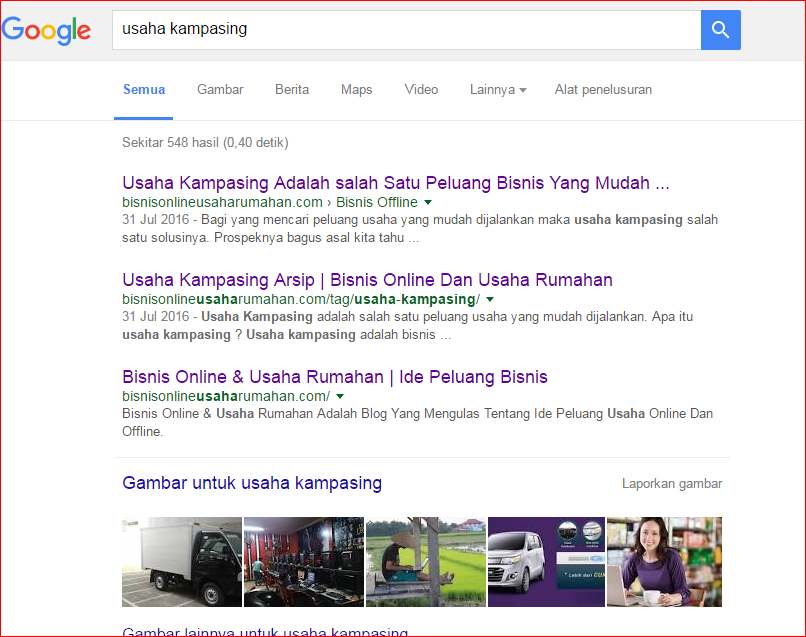Click snippet text starting 'Bagi yang mencari peluang'
The width and height of the screenshot is (806, 637).
pos(420,229)
